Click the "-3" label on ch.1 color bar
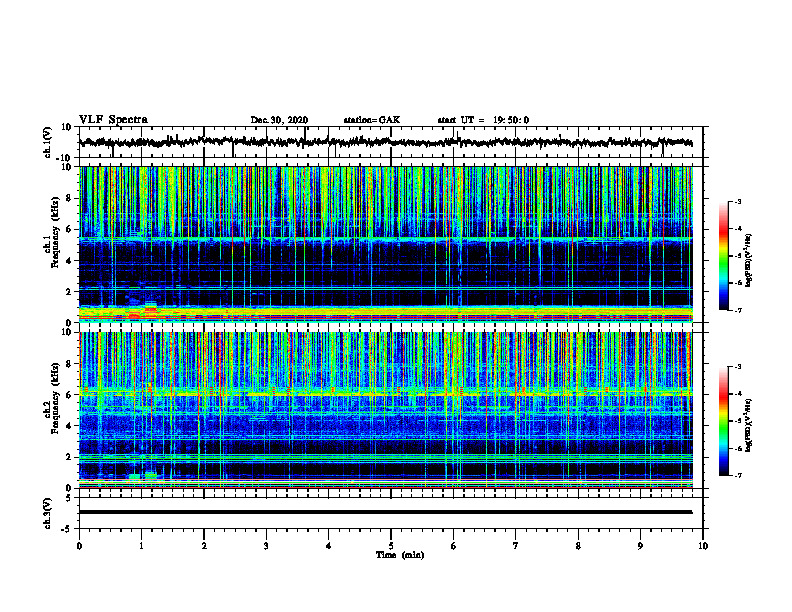 738,201
